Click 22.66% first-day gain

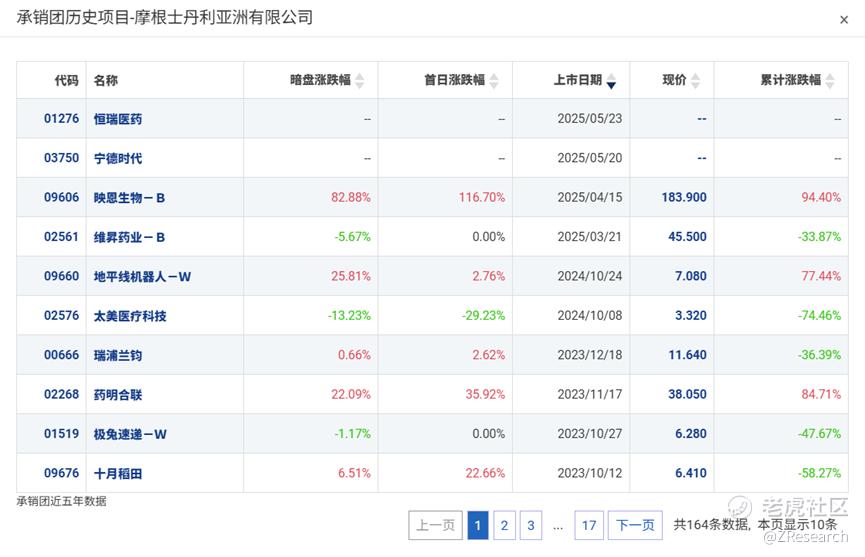click(485, 473)
